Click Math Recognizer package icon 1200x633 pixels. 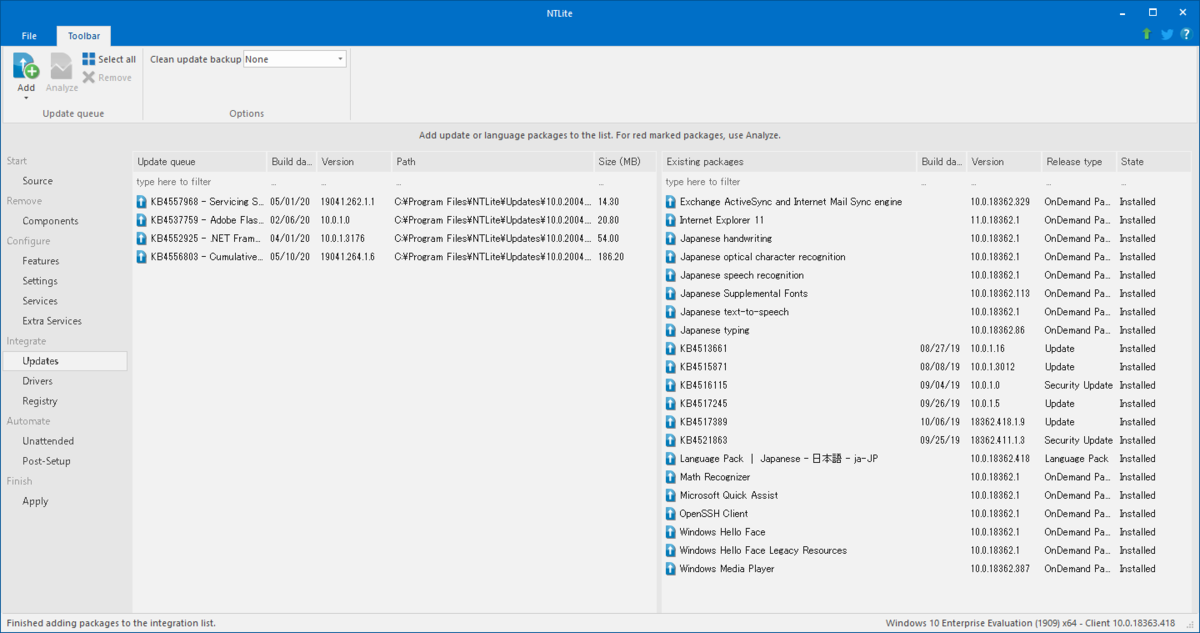671,477
